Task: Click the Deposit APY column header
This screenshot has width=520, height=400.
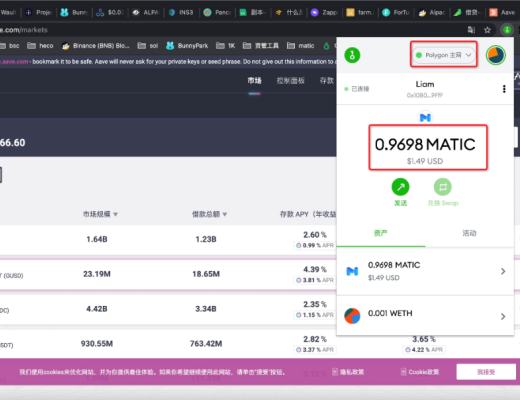Action: click(308, 214)
